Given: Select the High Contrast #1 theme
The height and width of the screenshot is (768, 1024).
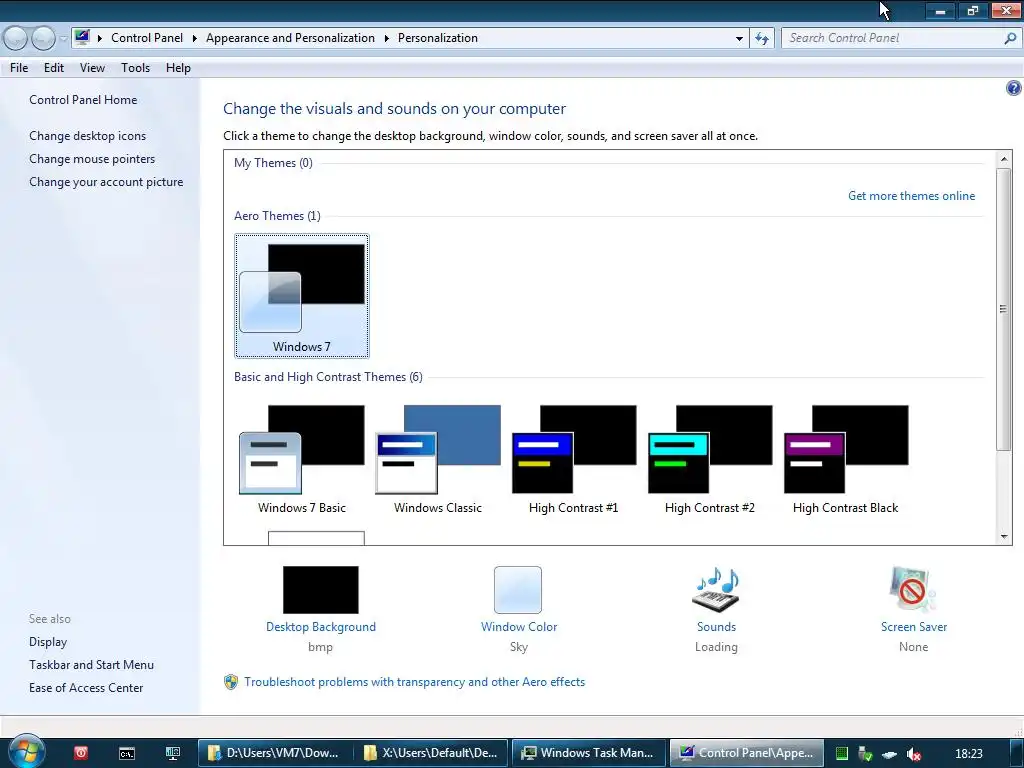Looking at the screenshot, I should tap(573, 460).
